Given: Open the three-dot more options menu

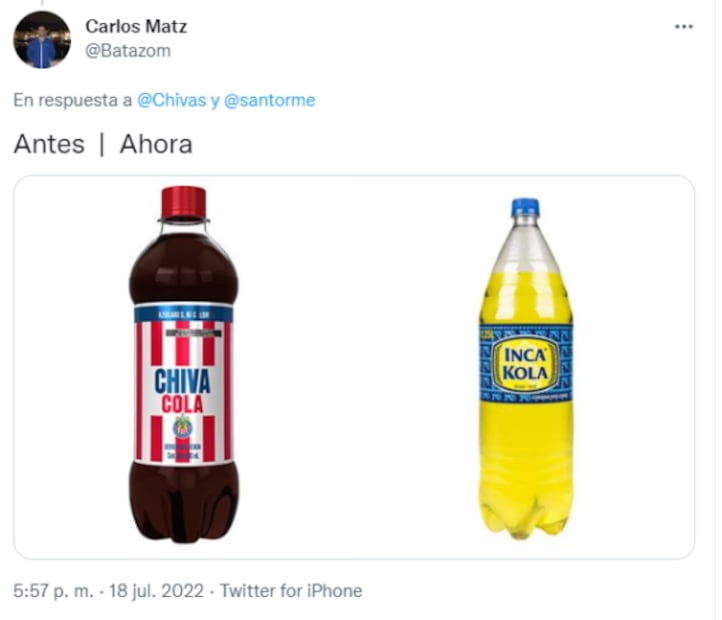Looking at the screenshot, I should point(683,27).
